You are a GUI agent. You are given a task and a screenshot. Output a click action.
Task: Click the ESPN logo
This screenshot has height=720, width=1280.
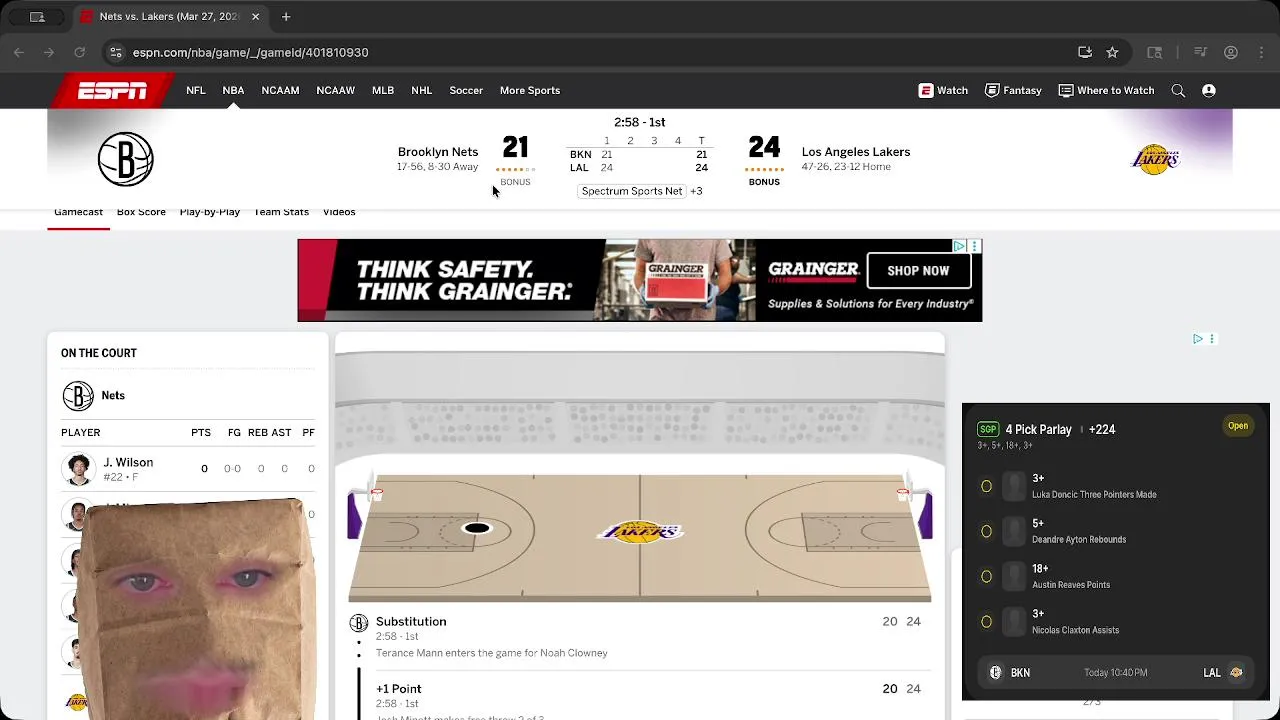(112, 90)
